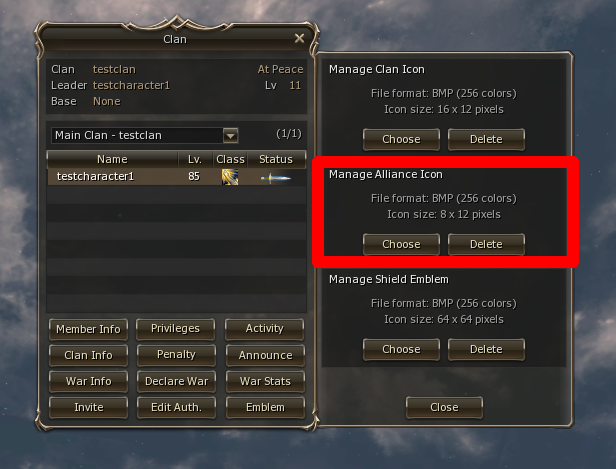The image size is (616, 469).
Task: Click the status sword icon for testcharacter1
Action: [275, 177]
